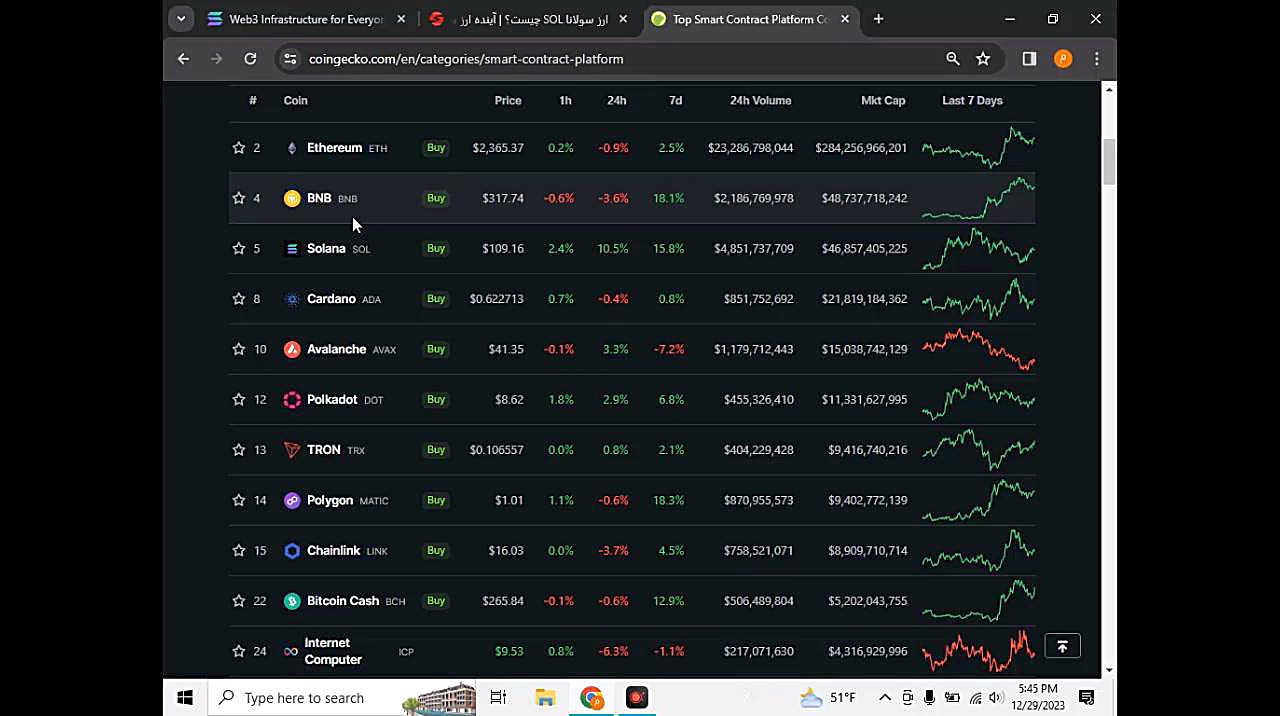Close the Top Smart Contract Platform tab
This screenshot has width=1280, height=716.
click(845, 19)
